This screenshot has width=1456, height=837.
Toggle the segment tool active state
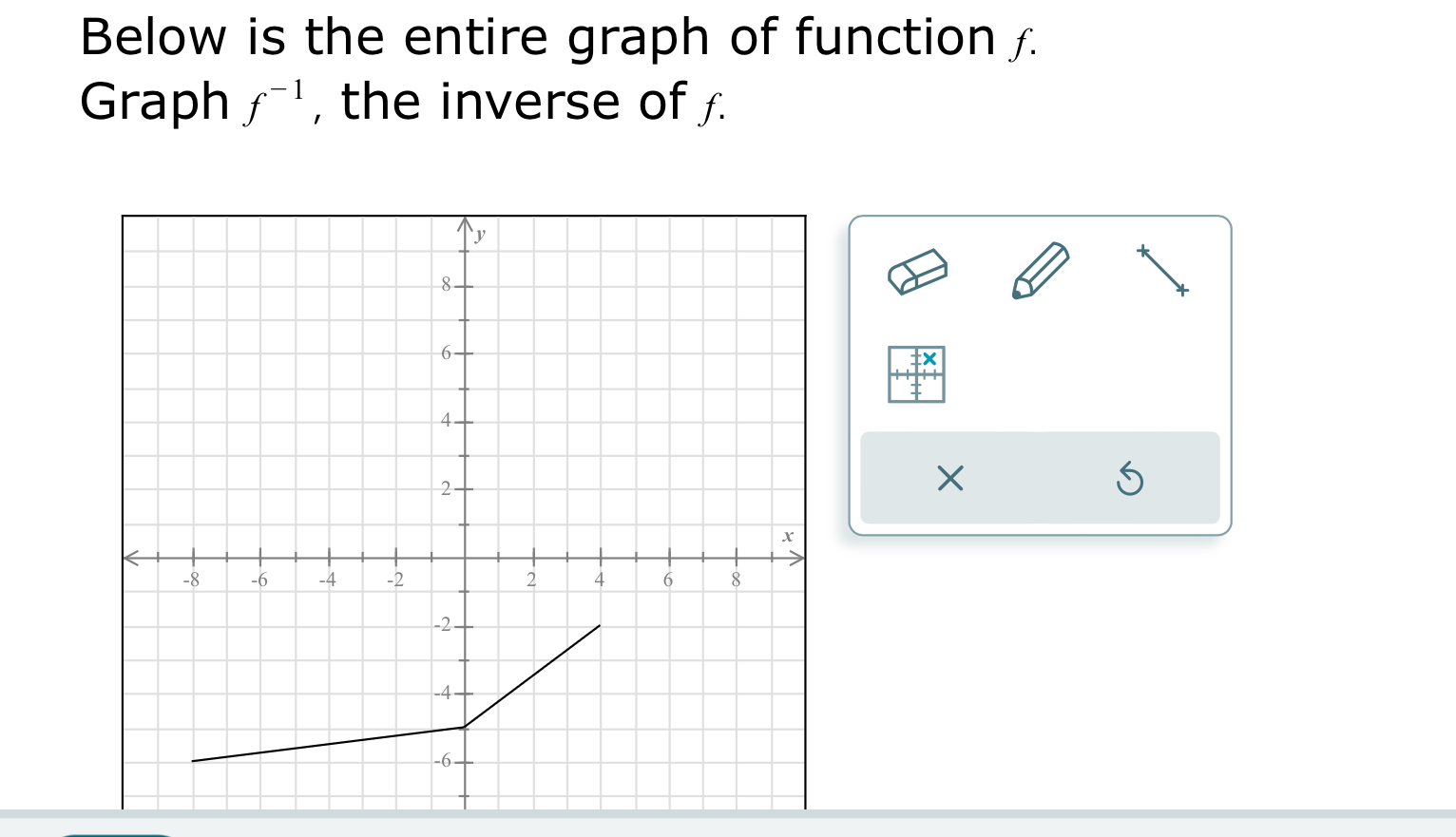pos(1161,270)
